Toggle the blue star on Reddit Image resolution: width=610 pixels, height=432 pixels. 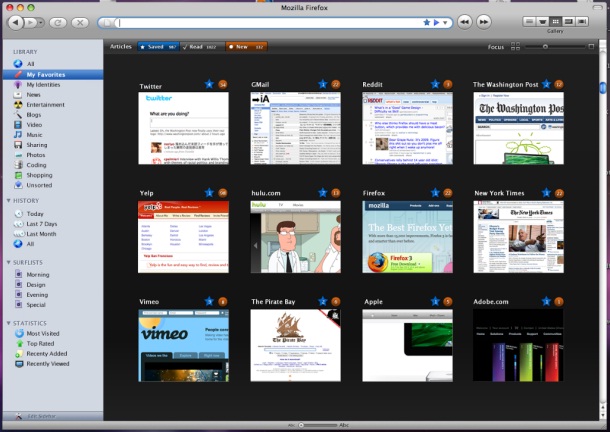[x=435, y=84]
